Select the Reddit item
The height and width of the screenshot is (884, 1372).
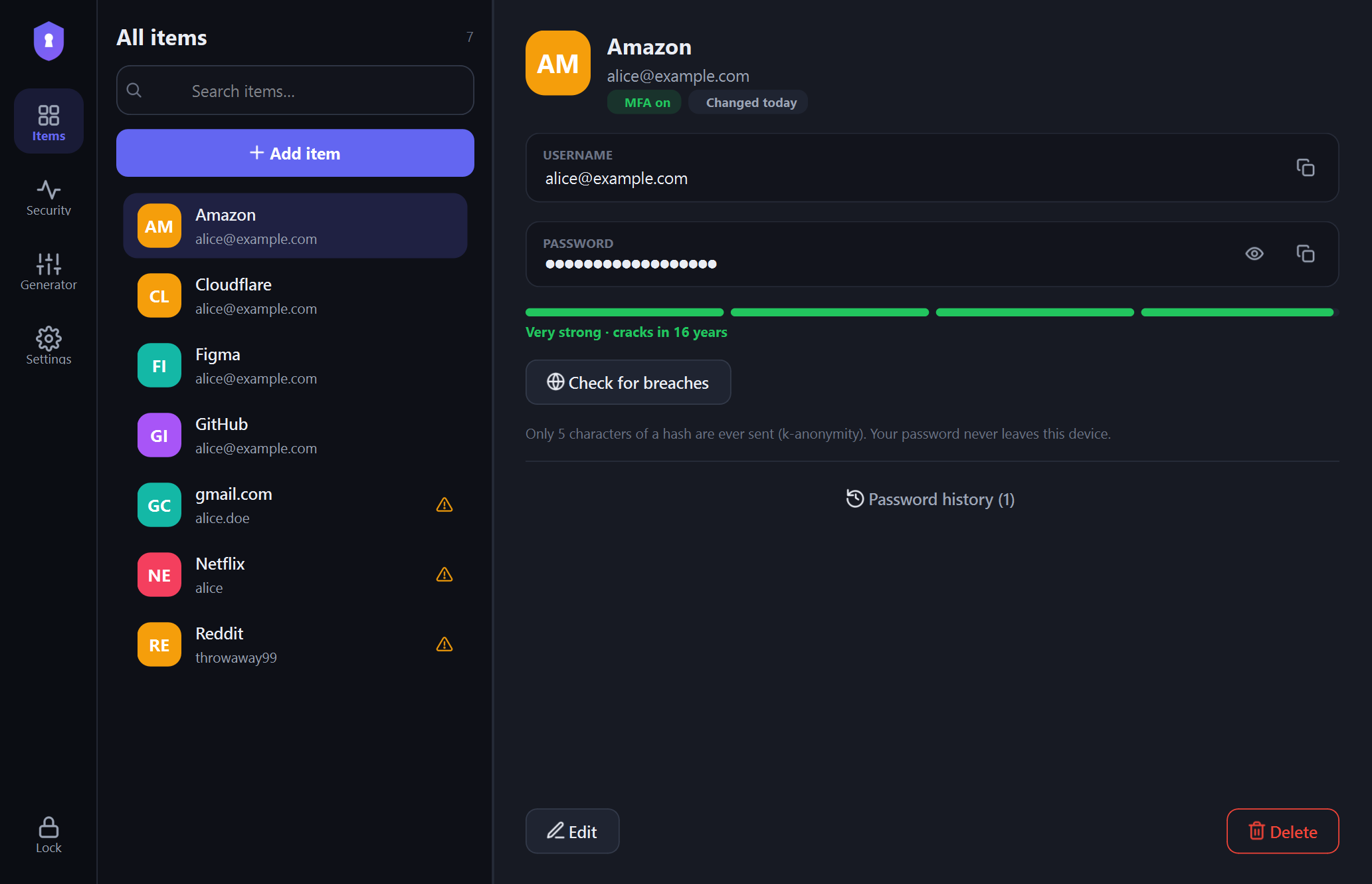tap(295, 645)
